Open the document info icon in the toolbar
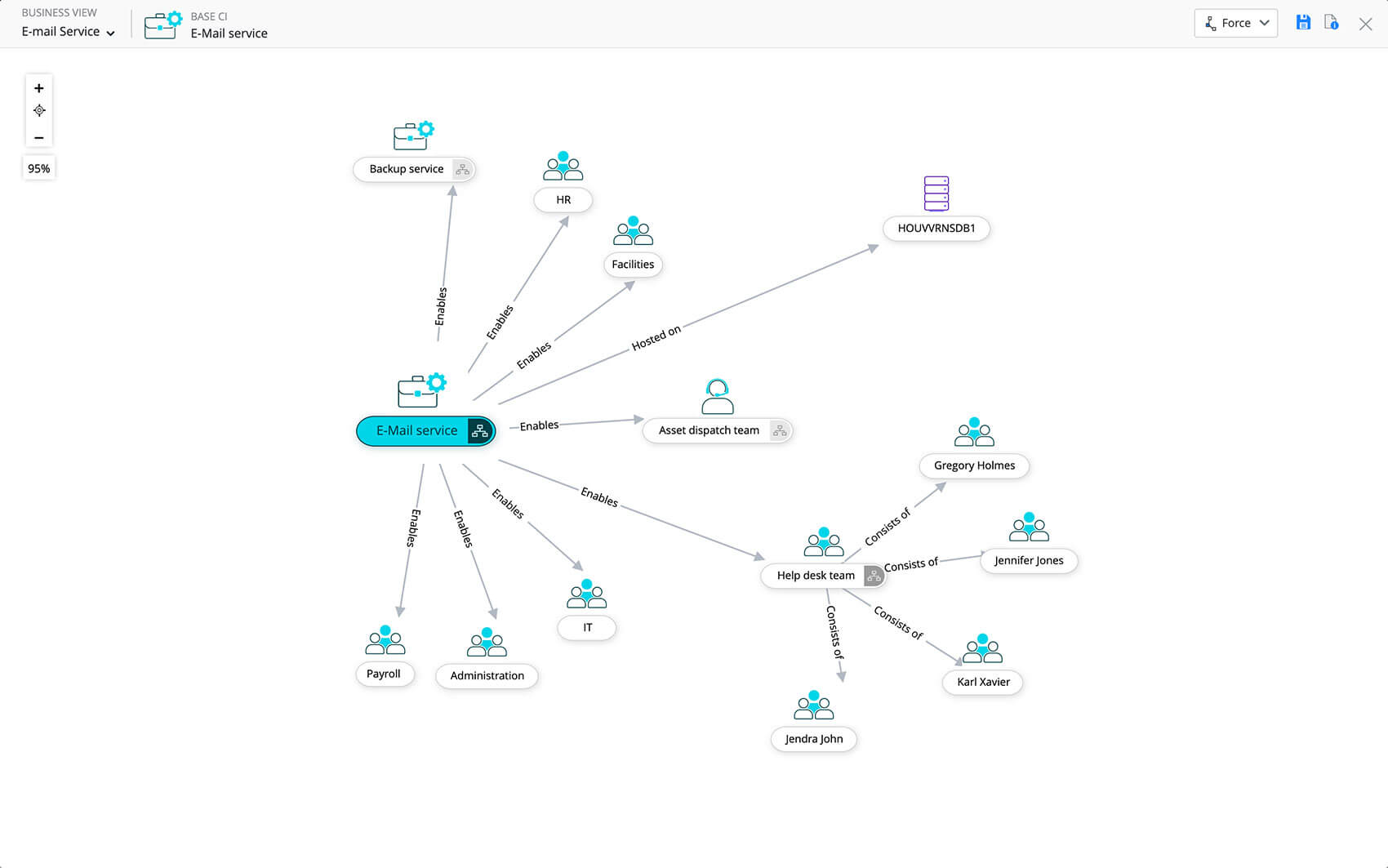Image resolution: width=1388 pixels, height=868 pixels. pyautogui.click(x=1332, y=23)
